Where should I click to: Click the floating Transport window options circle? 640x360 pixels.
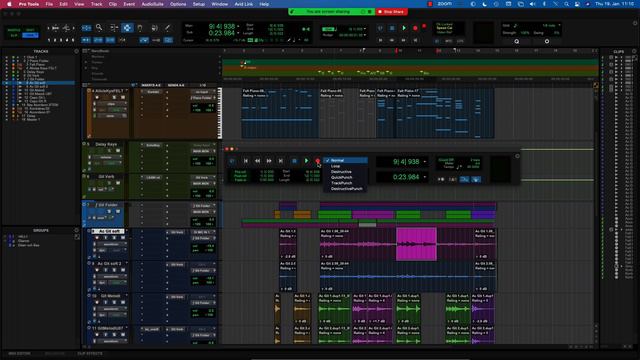[517, 156]
